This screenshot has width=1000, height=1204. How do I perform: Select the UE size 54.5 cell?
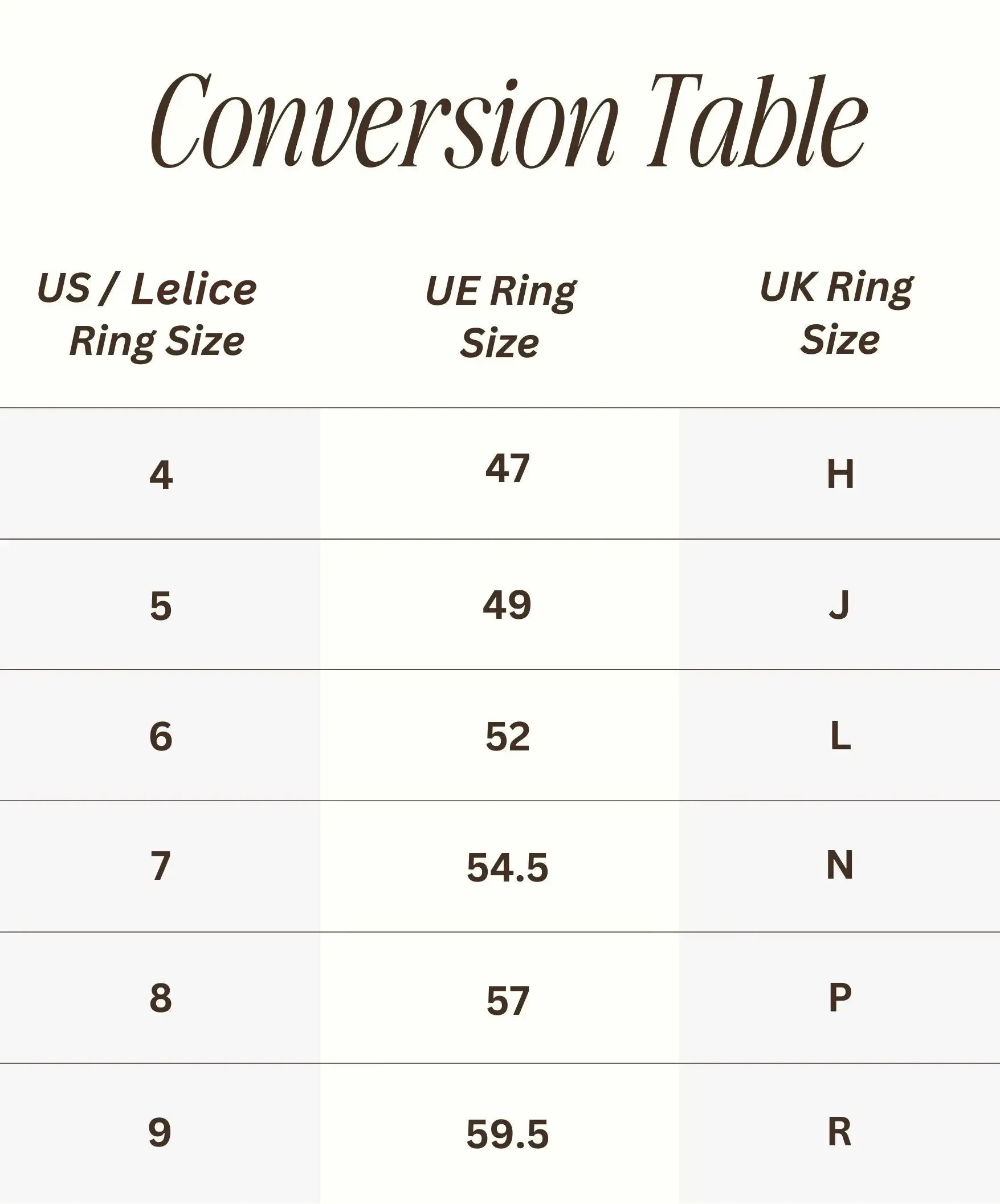(508, 867)
